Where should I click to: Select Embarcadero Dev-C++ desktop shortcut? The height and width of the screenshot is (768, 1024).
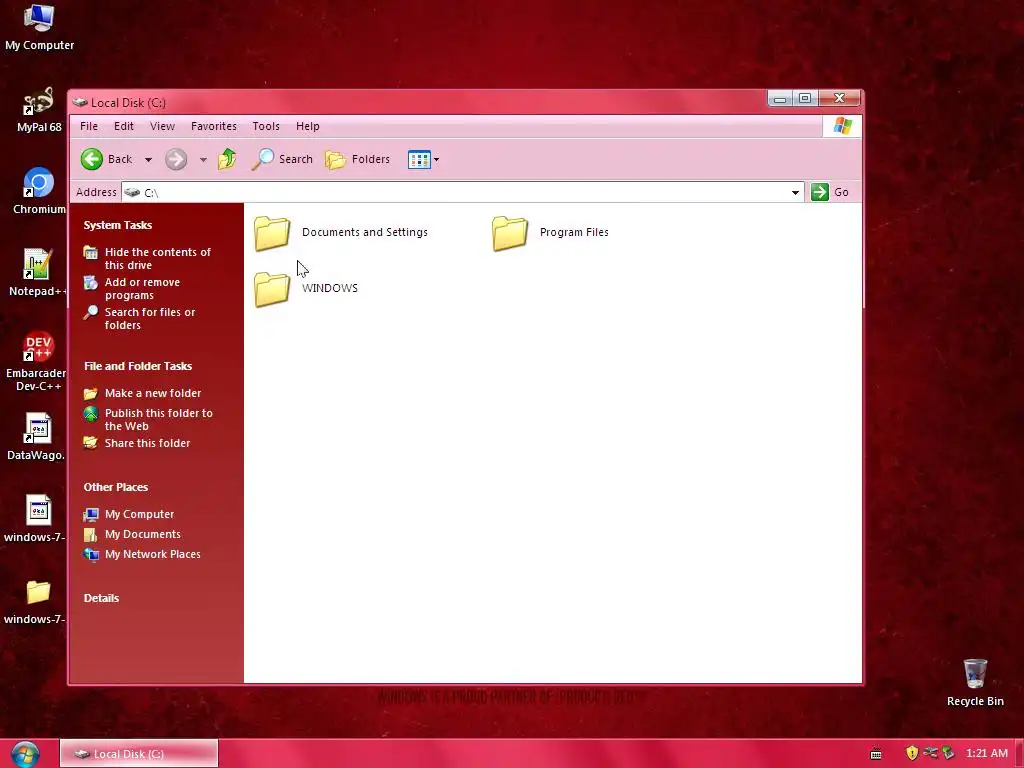[x=36, y=361]
